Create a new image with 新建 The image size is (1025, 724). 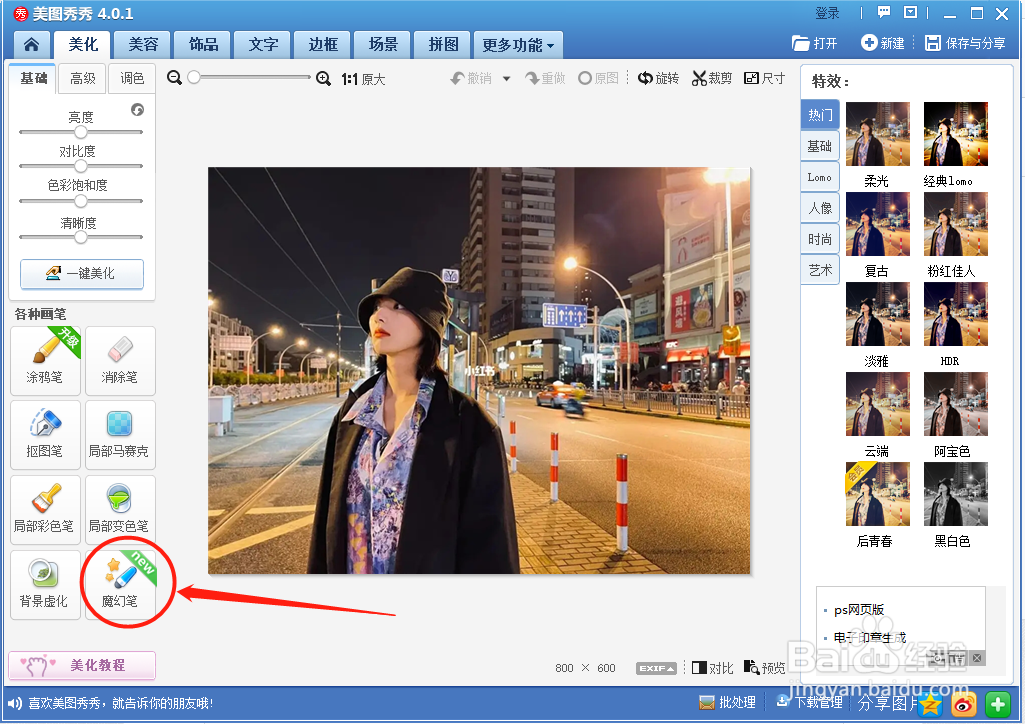click(x=882, y=43)
